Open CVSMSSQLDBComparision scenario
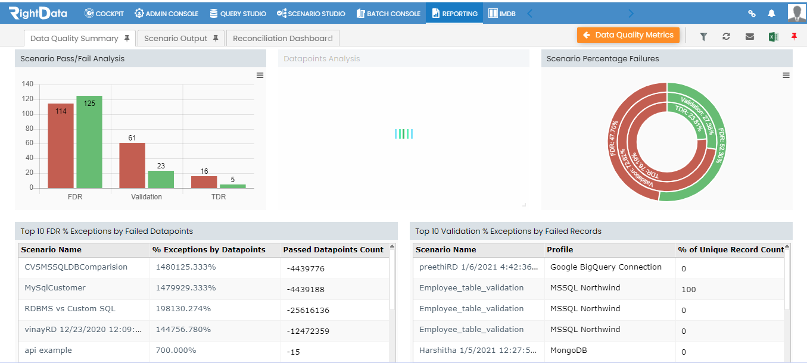Viewport: 808px width, 364px height. point(76,267)
